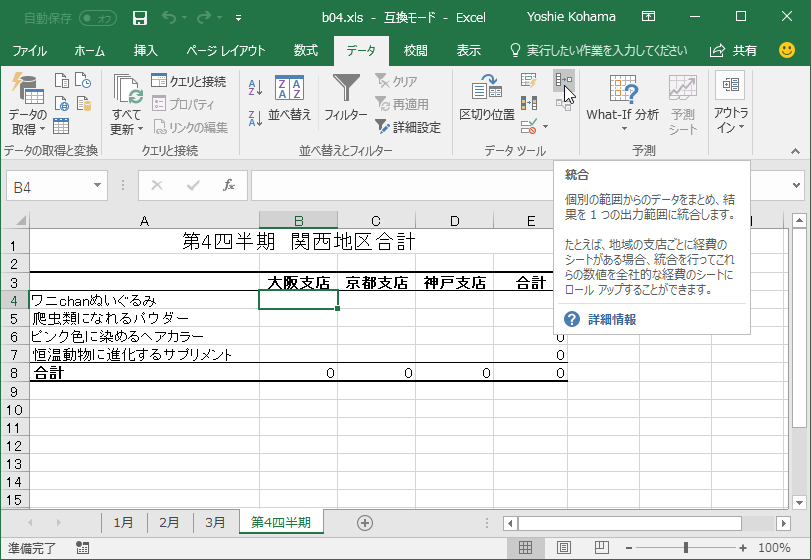Click the Remove Duplicates icon
Viewport: 811px width, 560px height.
[x=528, y=103]
